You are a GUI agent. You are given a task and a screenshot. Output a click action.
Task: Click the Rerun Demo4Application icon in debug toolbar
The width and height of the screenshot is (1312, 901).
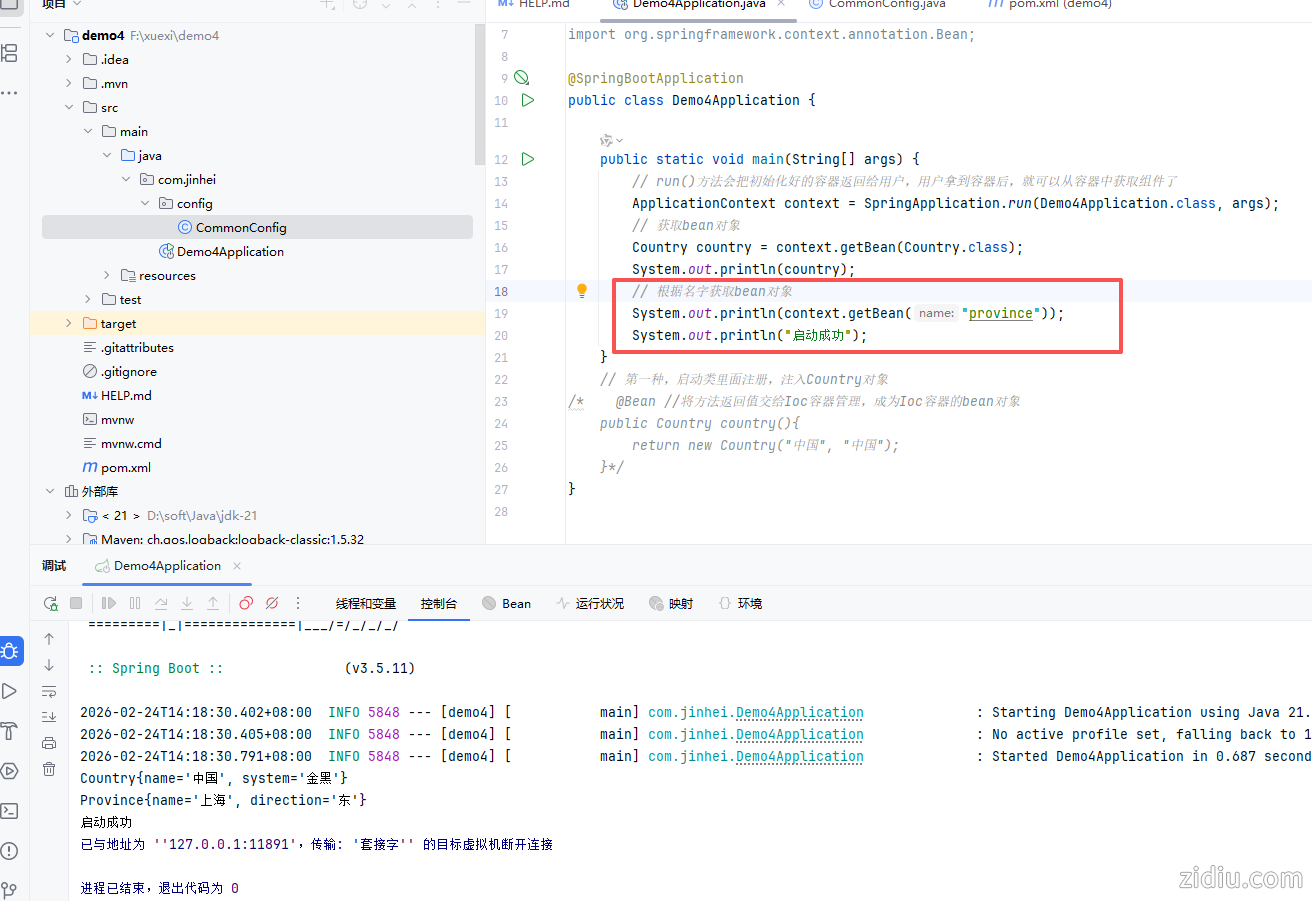pyautogui.click(x=50, y=603)
